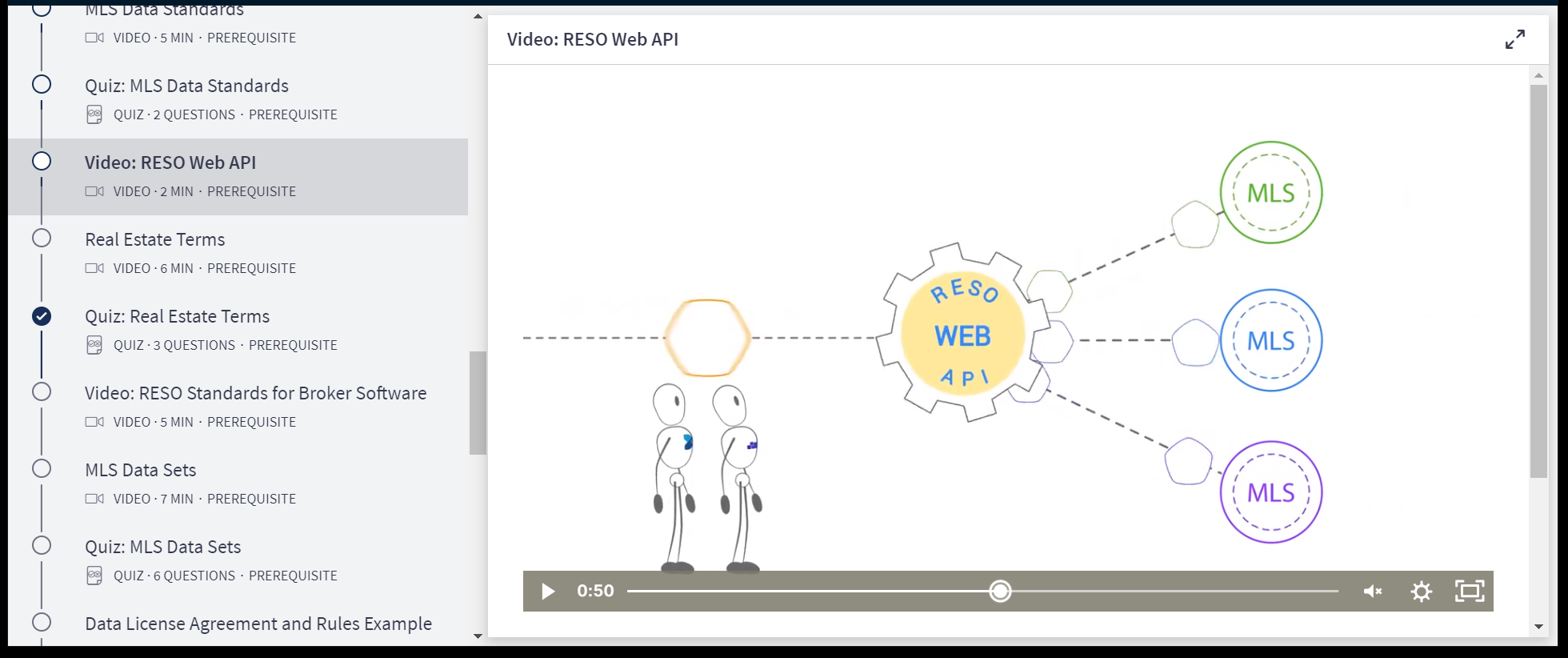Click checked circle for Quiz: Real Estate Terms
1568x658 pixels.
coord(42,316)
